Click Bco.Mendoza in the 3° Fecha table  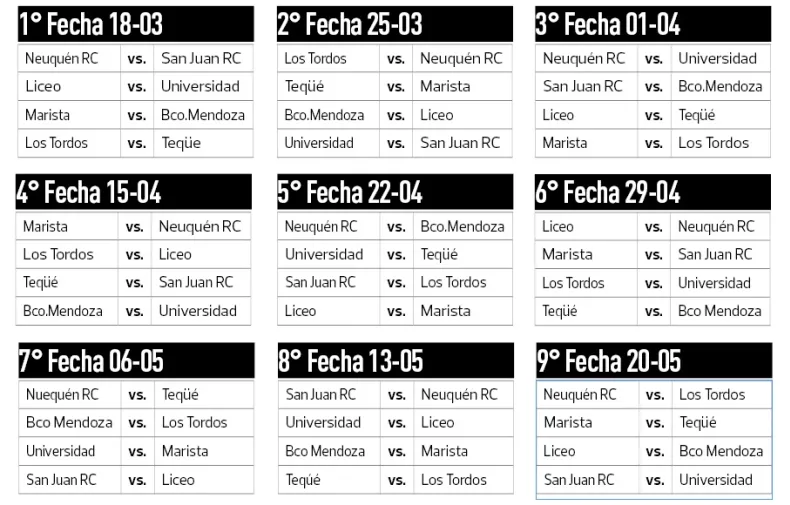coord(720,86)
